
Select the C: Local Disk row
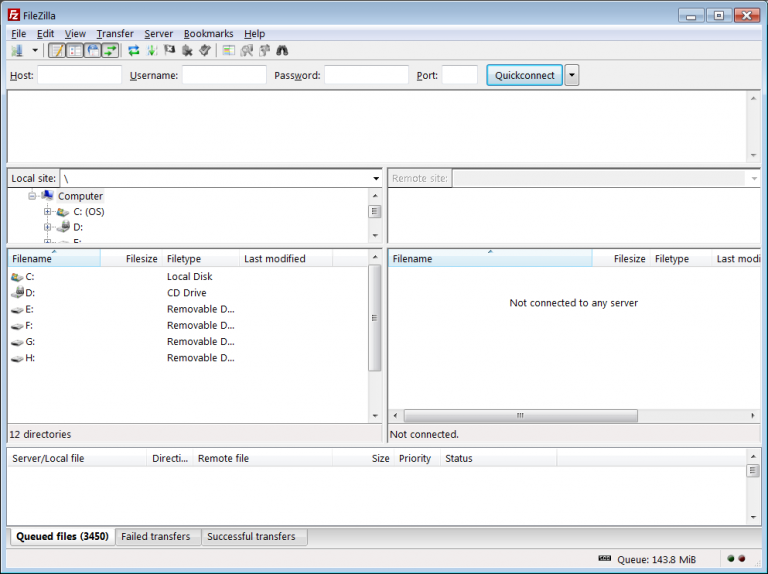coord(188,276)
